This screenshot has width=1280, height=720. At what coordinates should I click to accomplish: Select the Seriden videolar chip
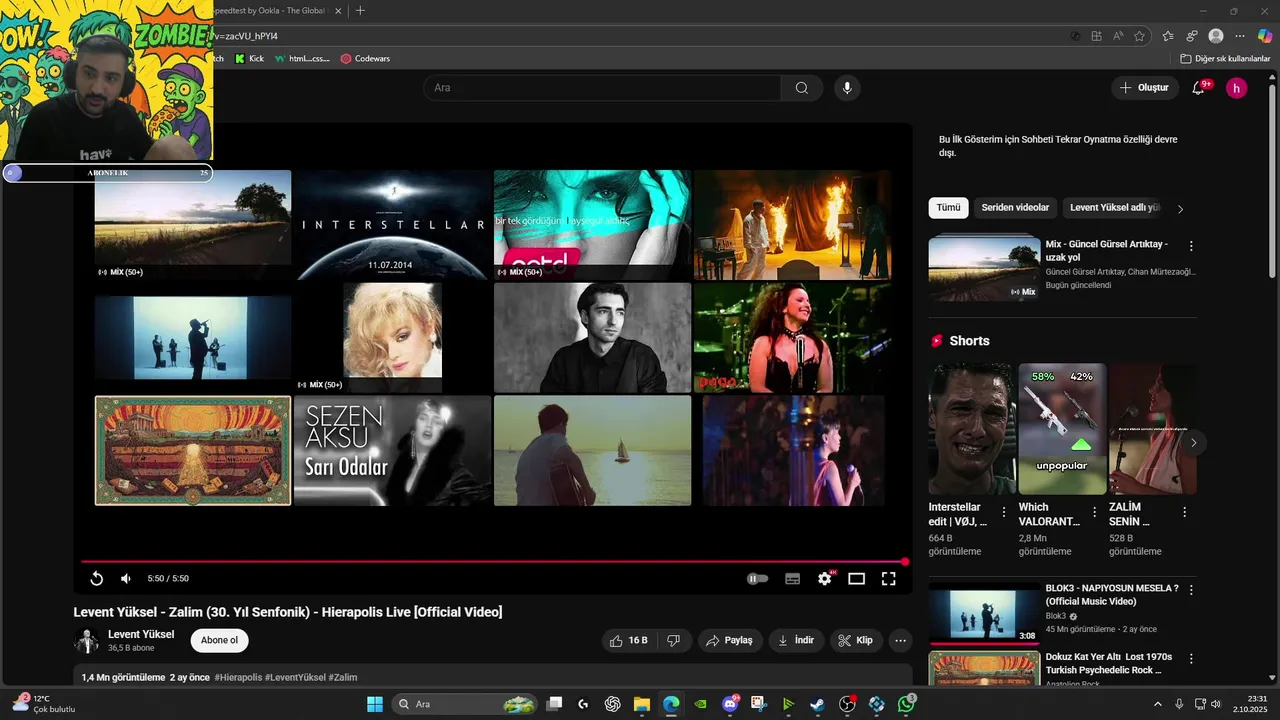[1015, 208]
